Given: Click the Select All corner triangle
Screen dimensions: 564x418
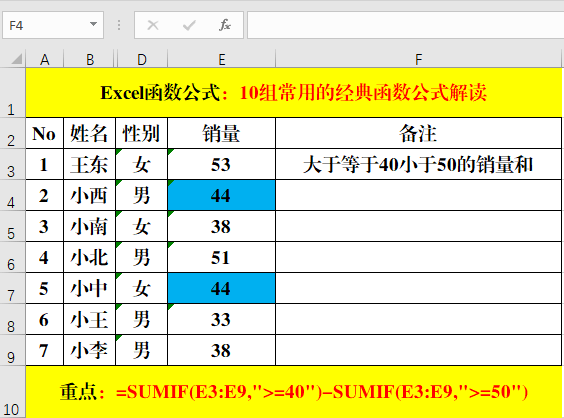Looking at the screenshot, I should click(17, 59).
